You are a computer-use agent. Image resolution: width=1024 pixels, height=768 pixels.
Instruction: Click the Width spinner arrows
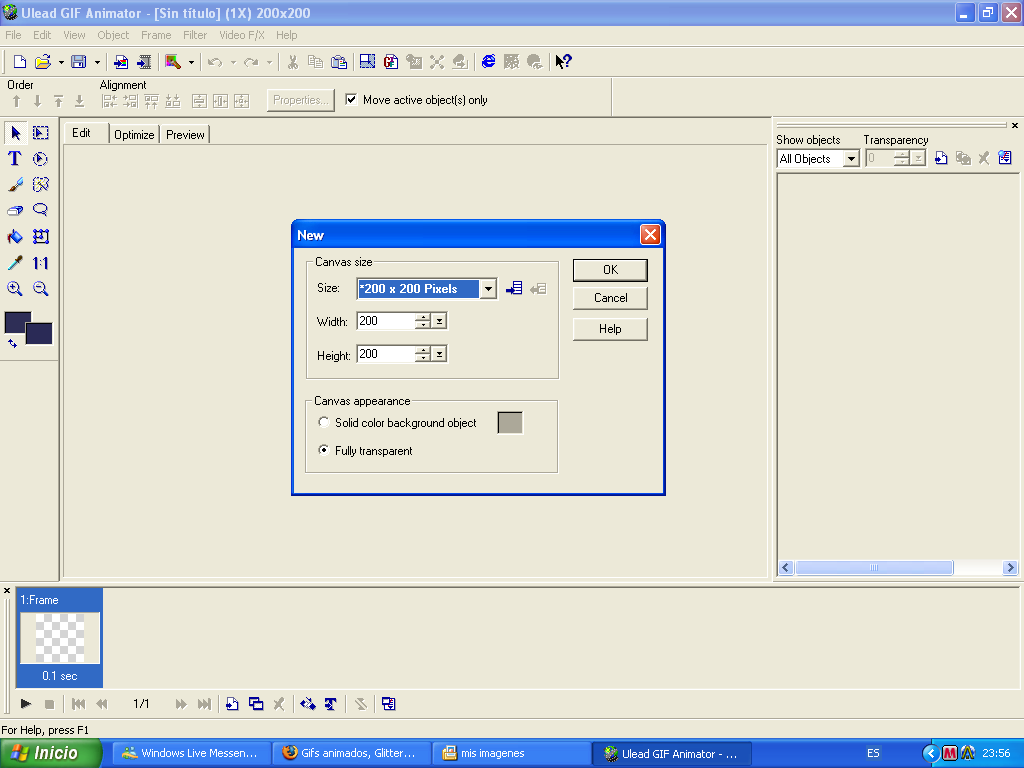coord(423,321)
